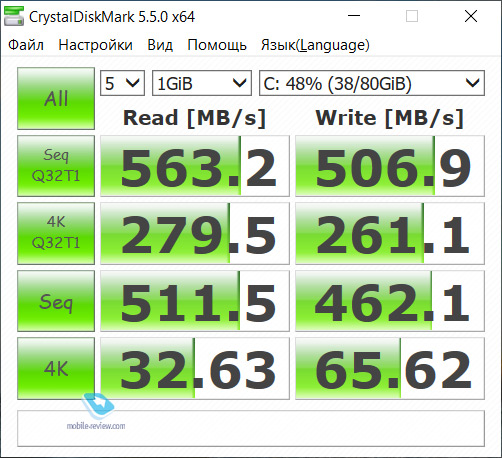This screenshot has height=458, width=502.
Task: Expand the test size dropdown showing 1GiB
Action: click(202, 83)
